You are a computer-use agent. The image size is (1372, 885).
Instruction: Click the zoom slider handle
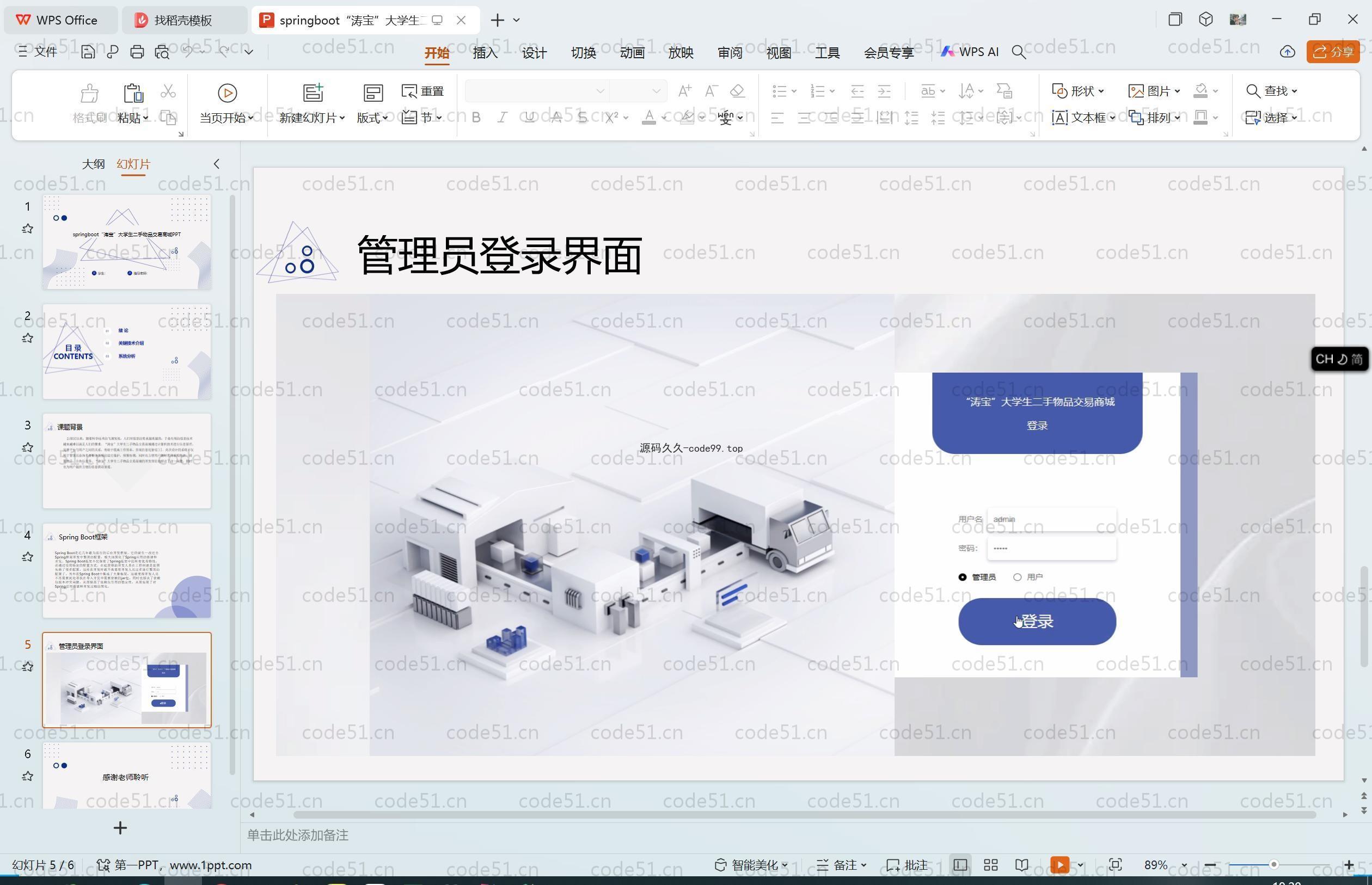click(x=1273, y=865)
